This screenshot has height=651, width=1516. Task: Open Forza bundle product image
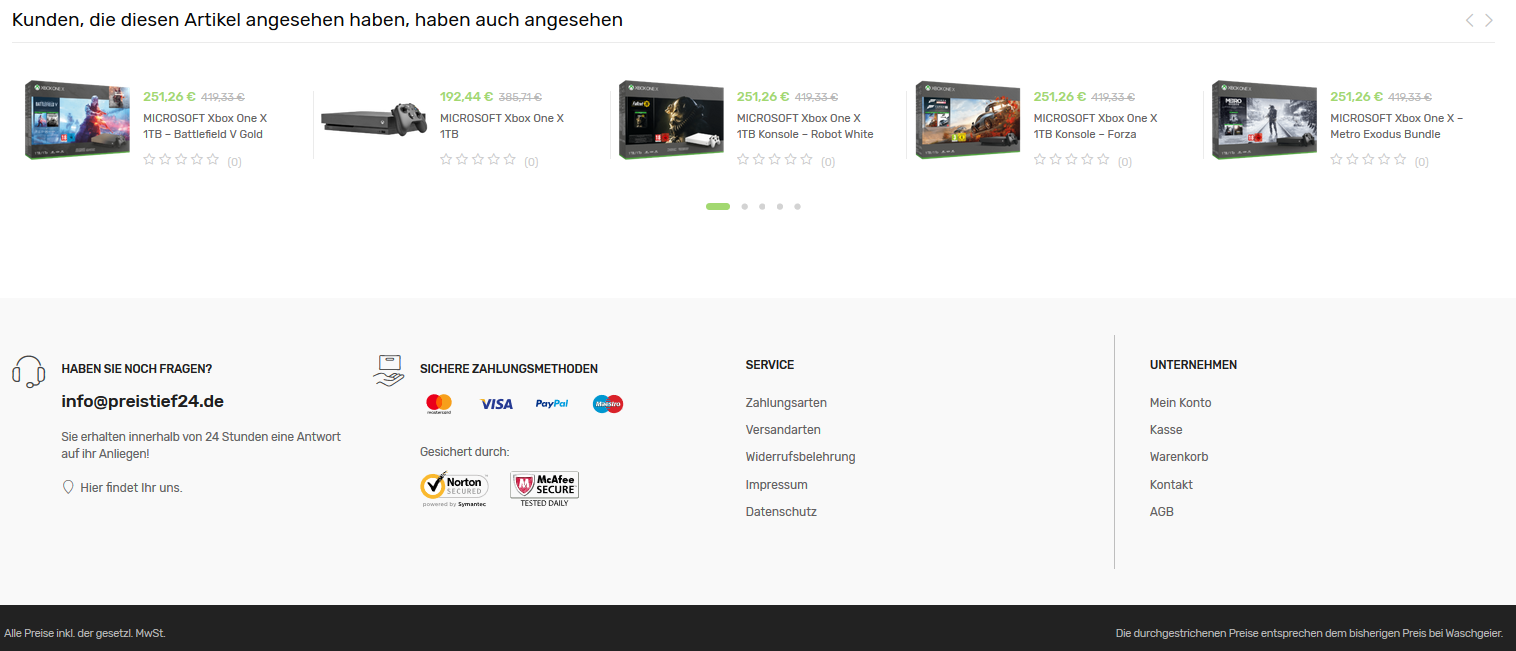point(969,120)
